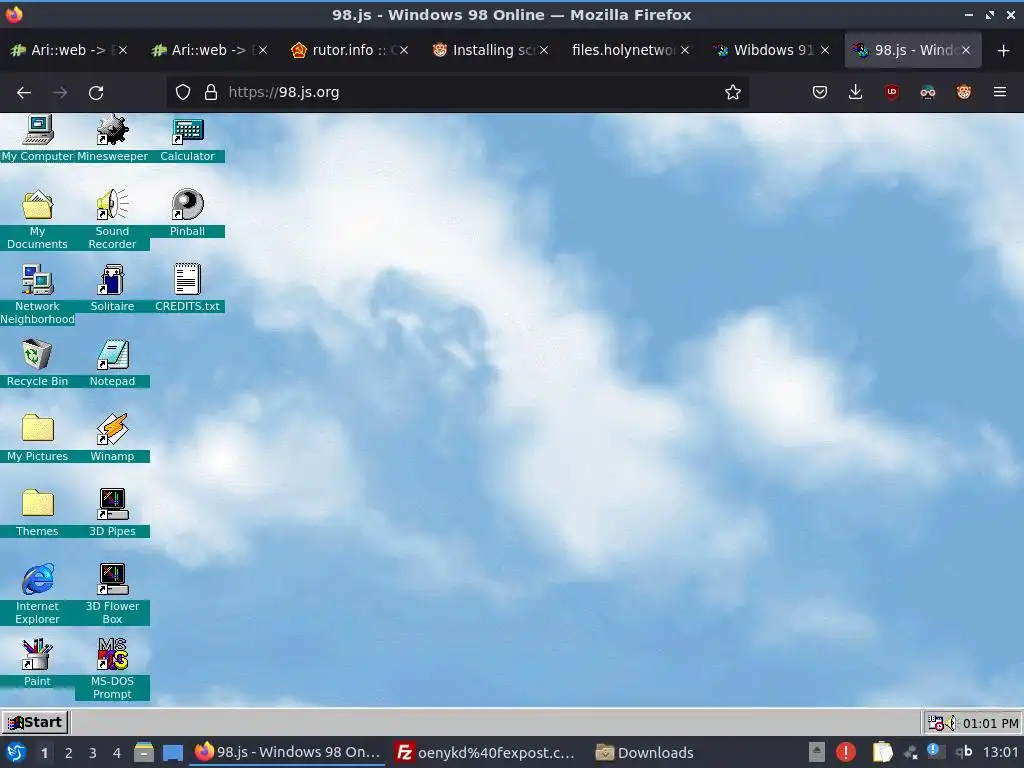
Task: Save page to Pocket
Action: [x=820, y=92]
